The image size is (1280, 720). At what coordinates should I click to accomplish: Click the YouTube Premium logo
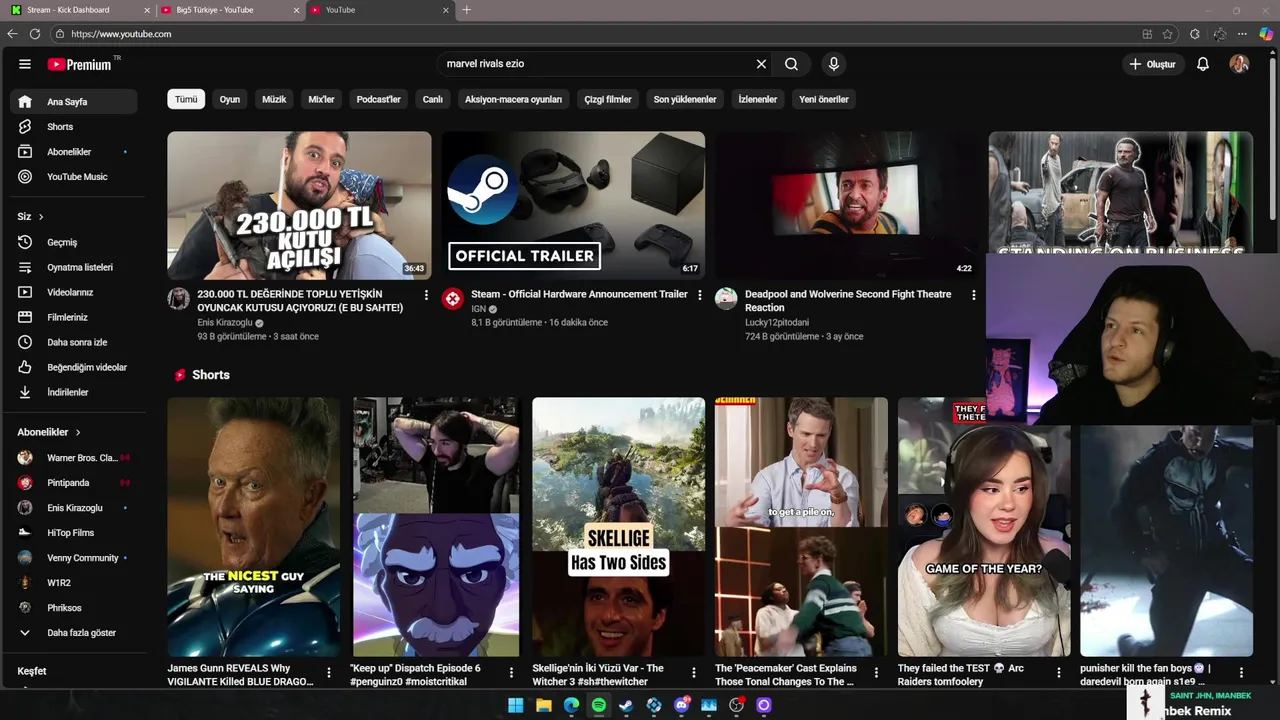pos(82,64)
